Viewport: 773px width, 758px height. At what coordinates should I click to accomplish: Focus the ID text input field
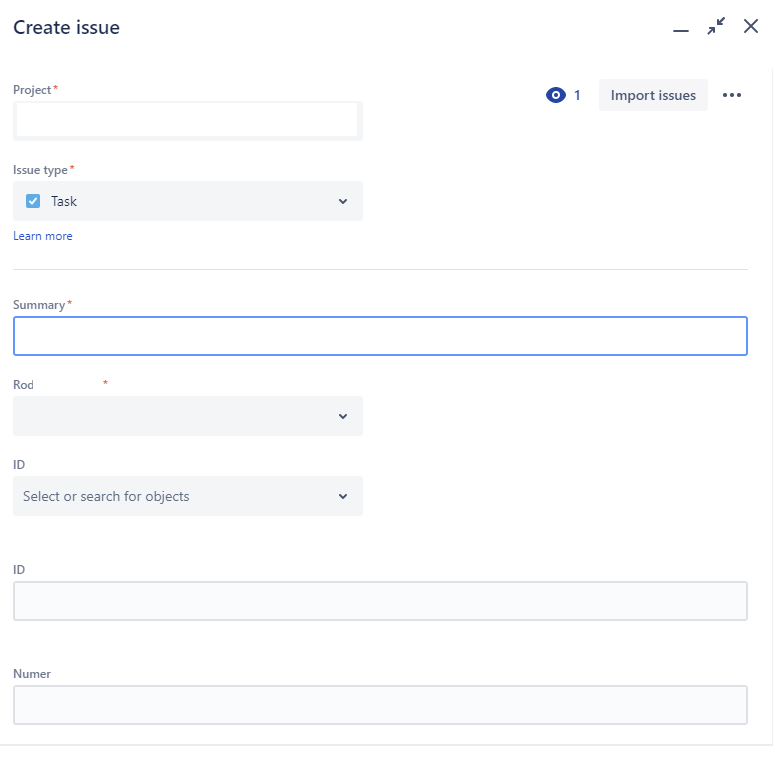point(380,601)
